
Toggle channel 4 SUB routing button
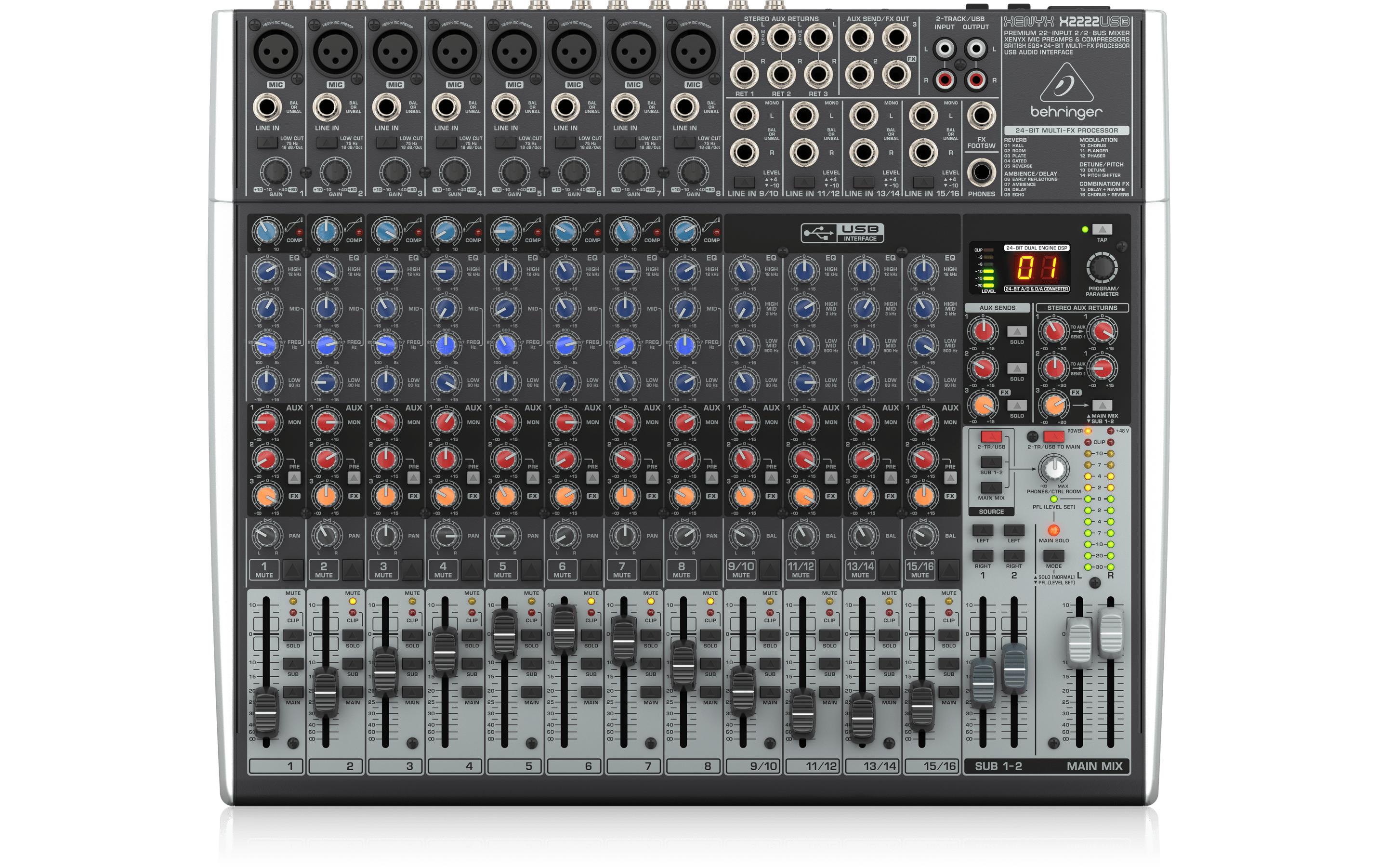tap(472, 664)
